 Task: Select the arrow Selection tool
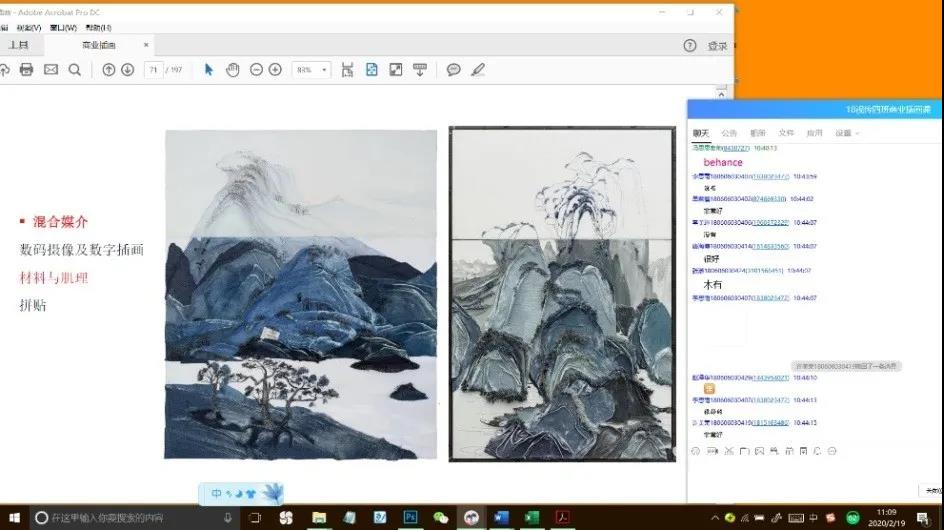(209, 70)
